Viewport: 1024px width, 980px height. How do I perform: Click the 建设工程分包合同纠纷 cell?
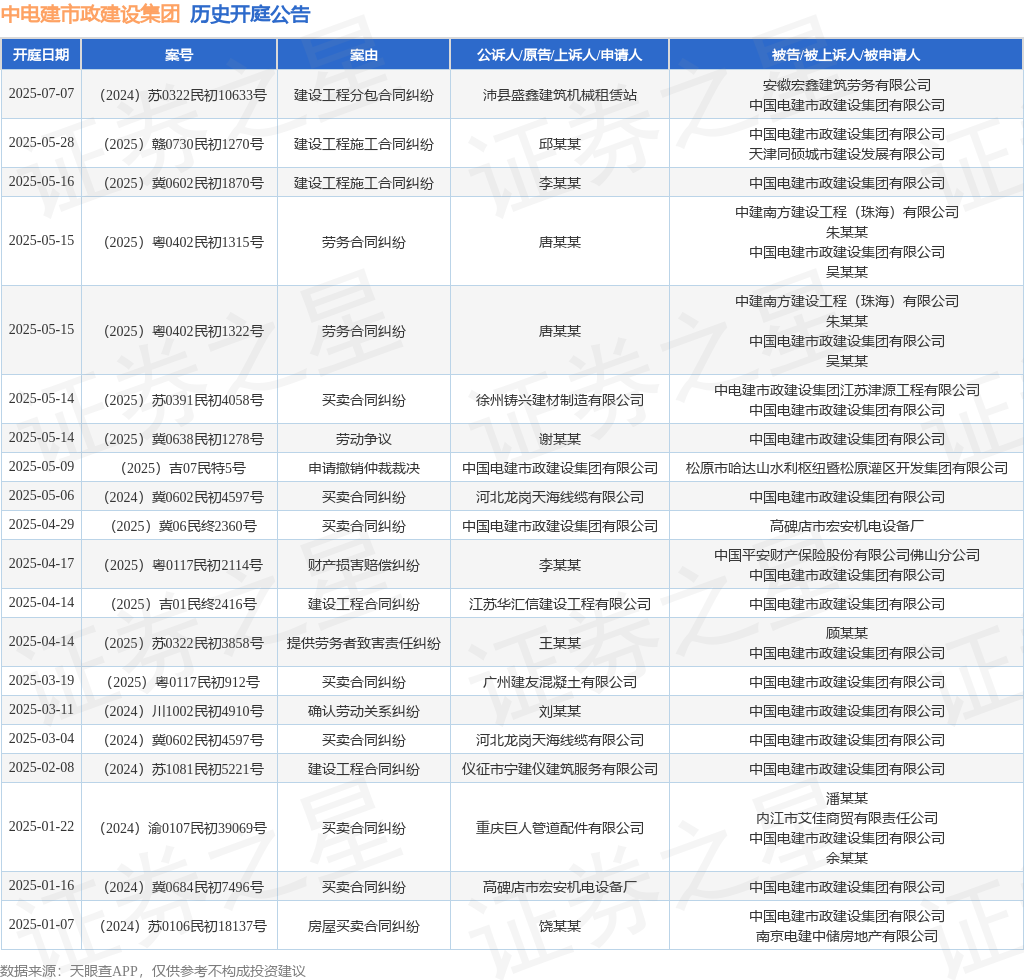coord(364,95)
